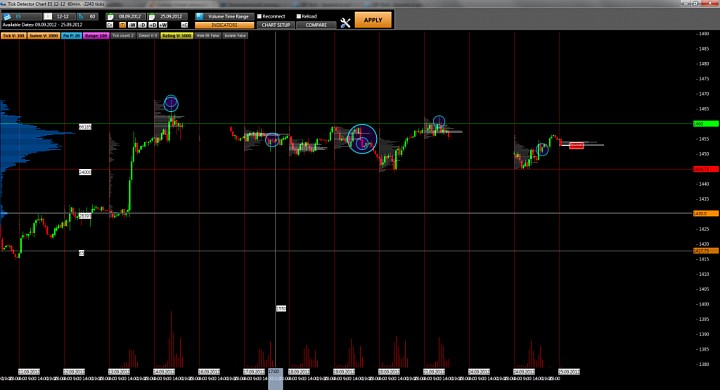Click the start date calendar icon
Image resolution: width=720 pixels, height=390 pixels.
click(x=110, y=17)
